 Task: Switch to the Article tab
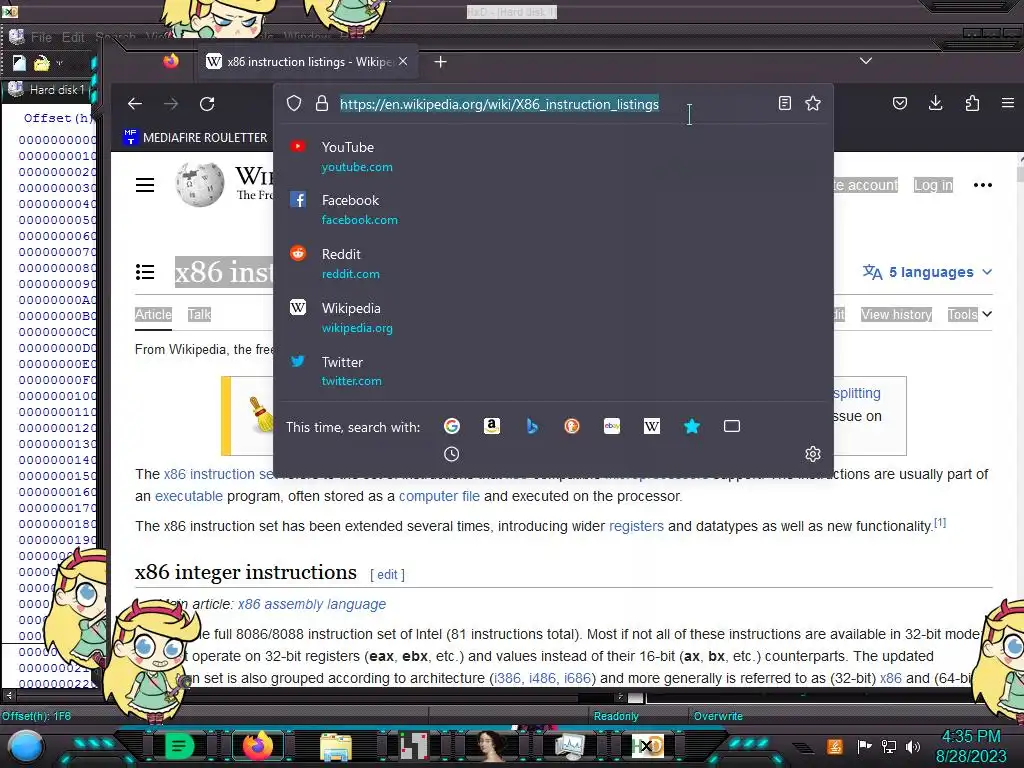click(153, 314)
